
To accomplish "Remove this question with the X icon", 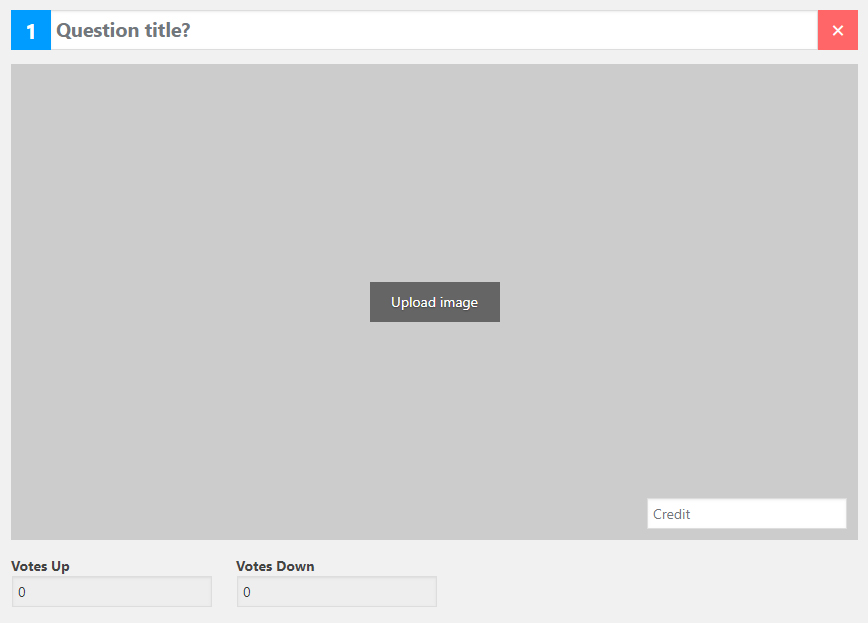I will pos(837,31).
